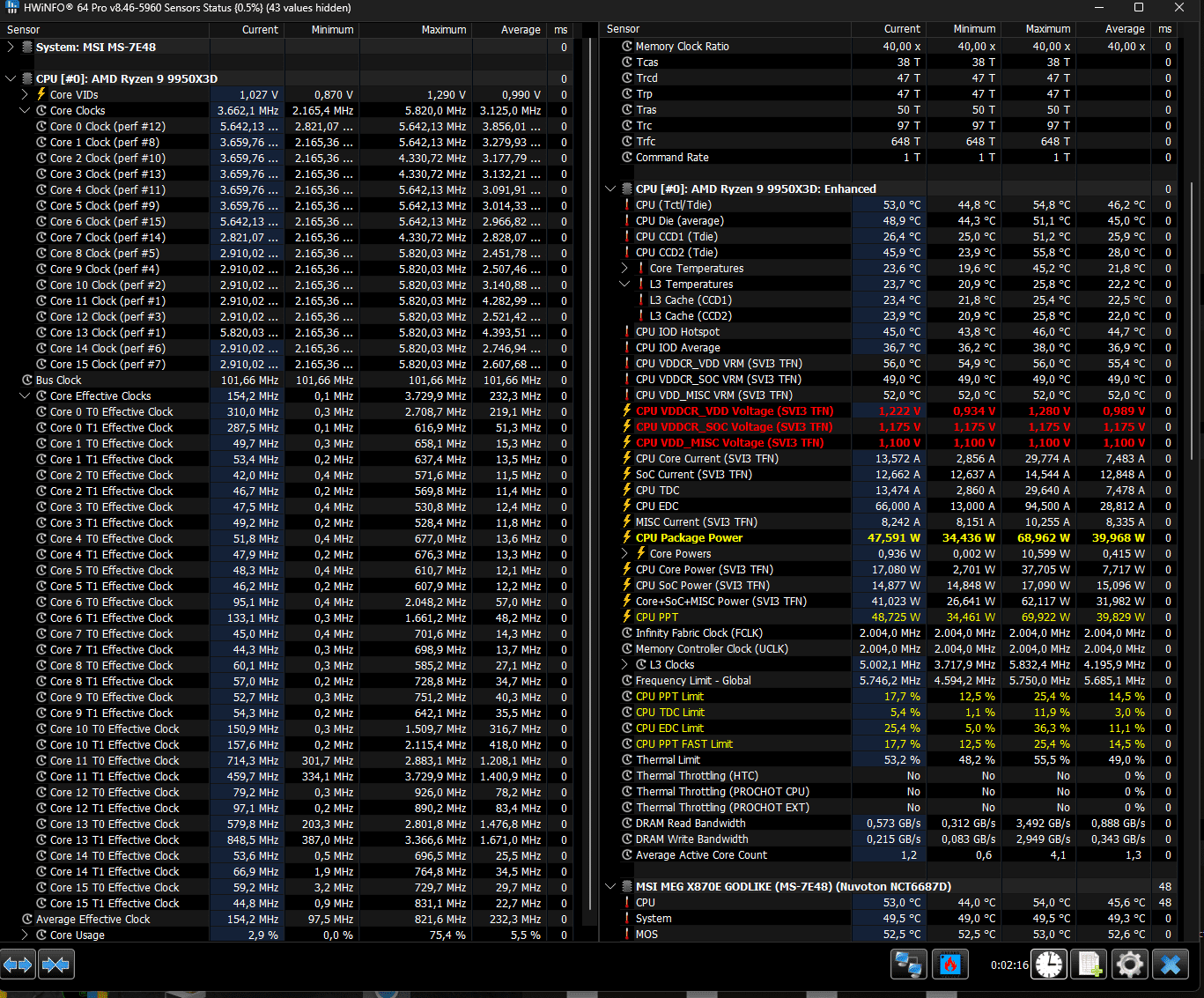
Task: Expand the Core Temperatures node
Action: pos(624,268)
